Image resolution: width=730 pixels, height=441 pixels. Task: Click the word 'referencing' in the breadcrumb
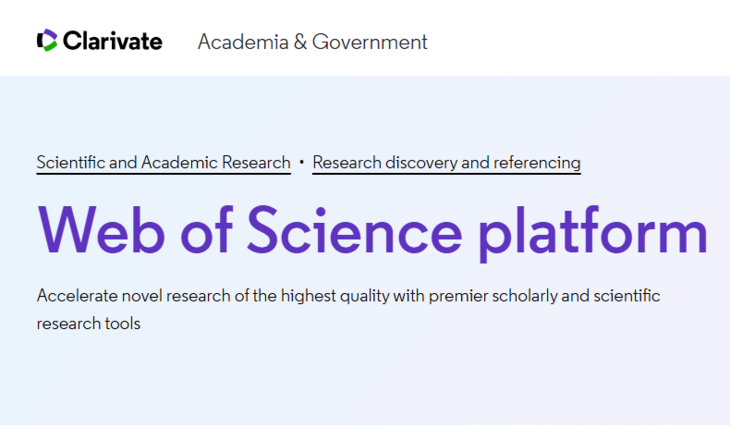pos(537,163)
